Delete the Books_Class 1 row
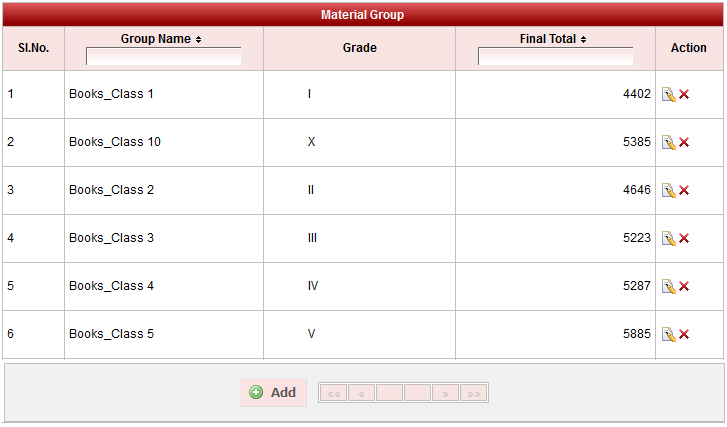727x427 pixels. click(x=684, y=94)
